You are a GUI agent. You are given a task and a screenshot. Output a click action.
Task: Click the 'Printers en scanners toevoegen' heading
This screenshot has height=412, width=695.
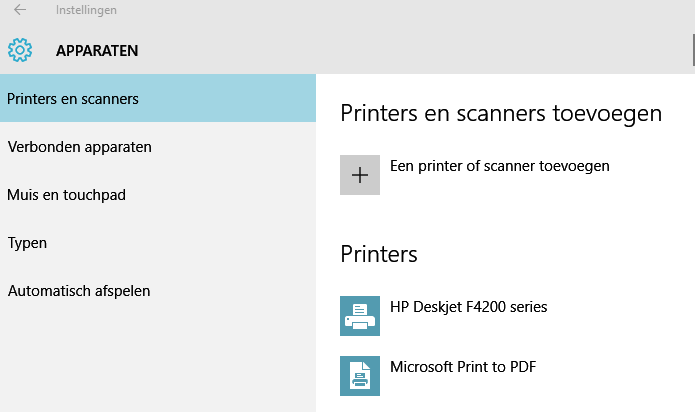click(501, 113)
